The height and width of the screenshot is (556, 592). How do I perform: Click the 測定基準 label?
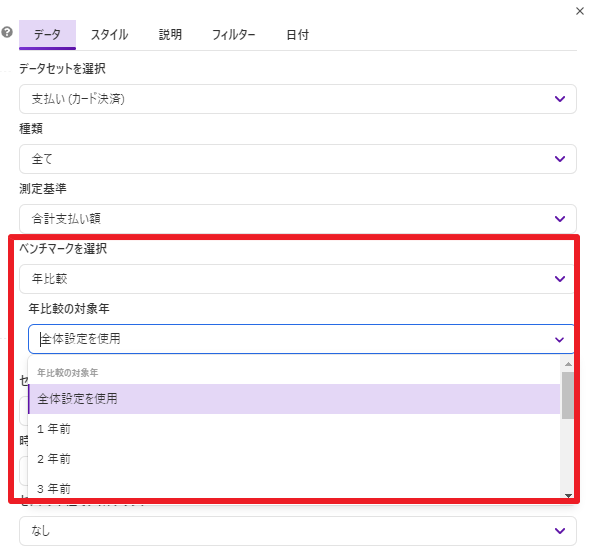pos(43,189)
